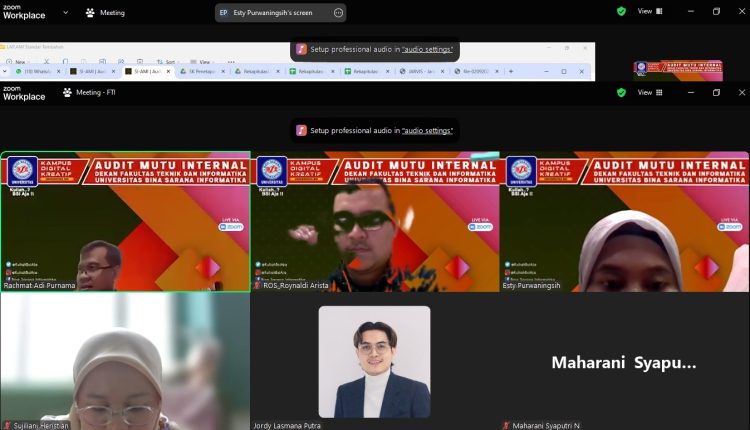The image size is (750, 430).
Task: Click the Meeting - FTI icon in lower Zoom window
Action: 67,92
